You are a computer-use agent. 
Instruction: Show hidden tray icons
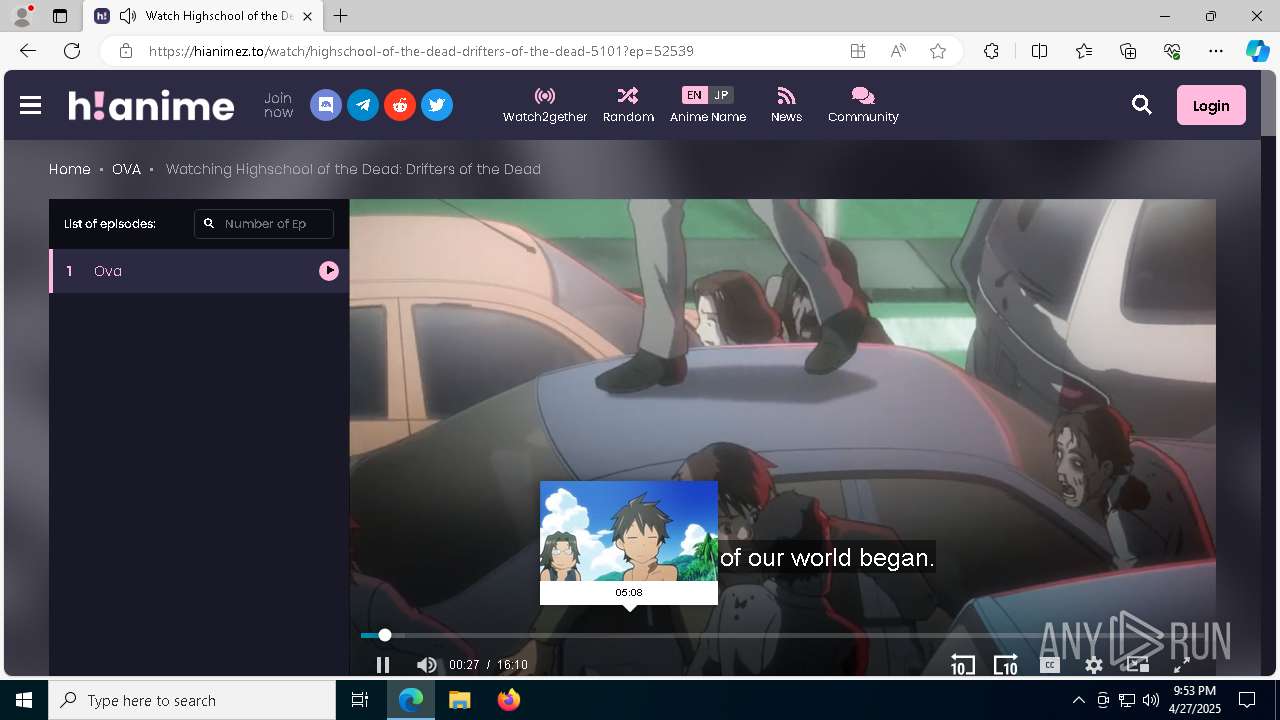[x=1078, y=700]
